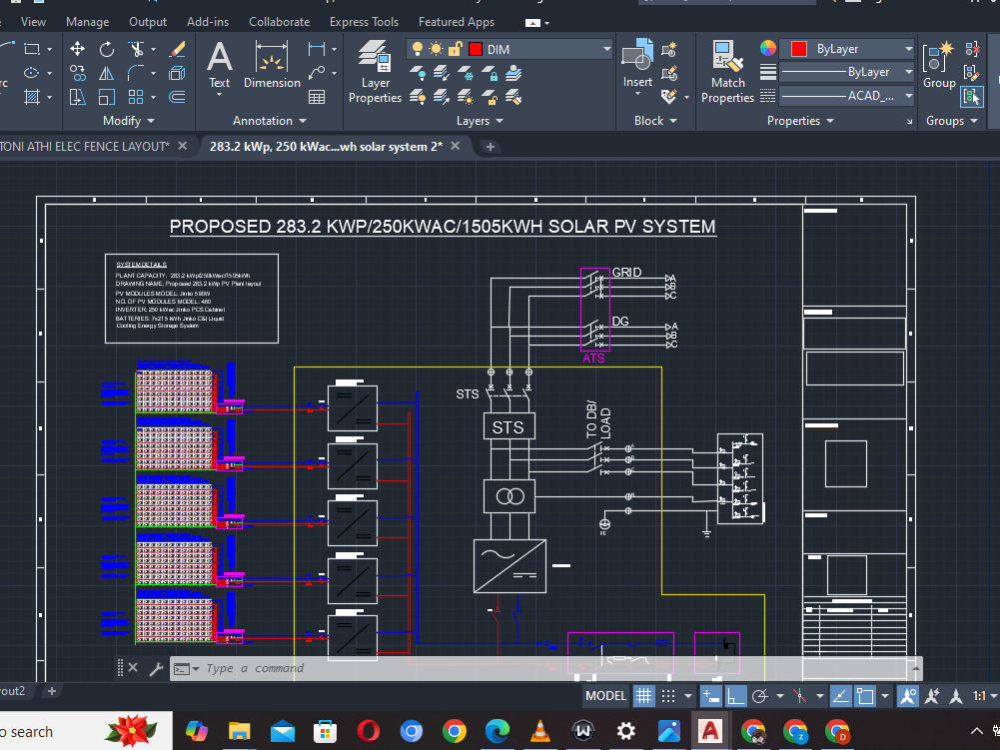Insert a Table from Annotation panel
The image size is (1000, 750).
tap(316, 97)
